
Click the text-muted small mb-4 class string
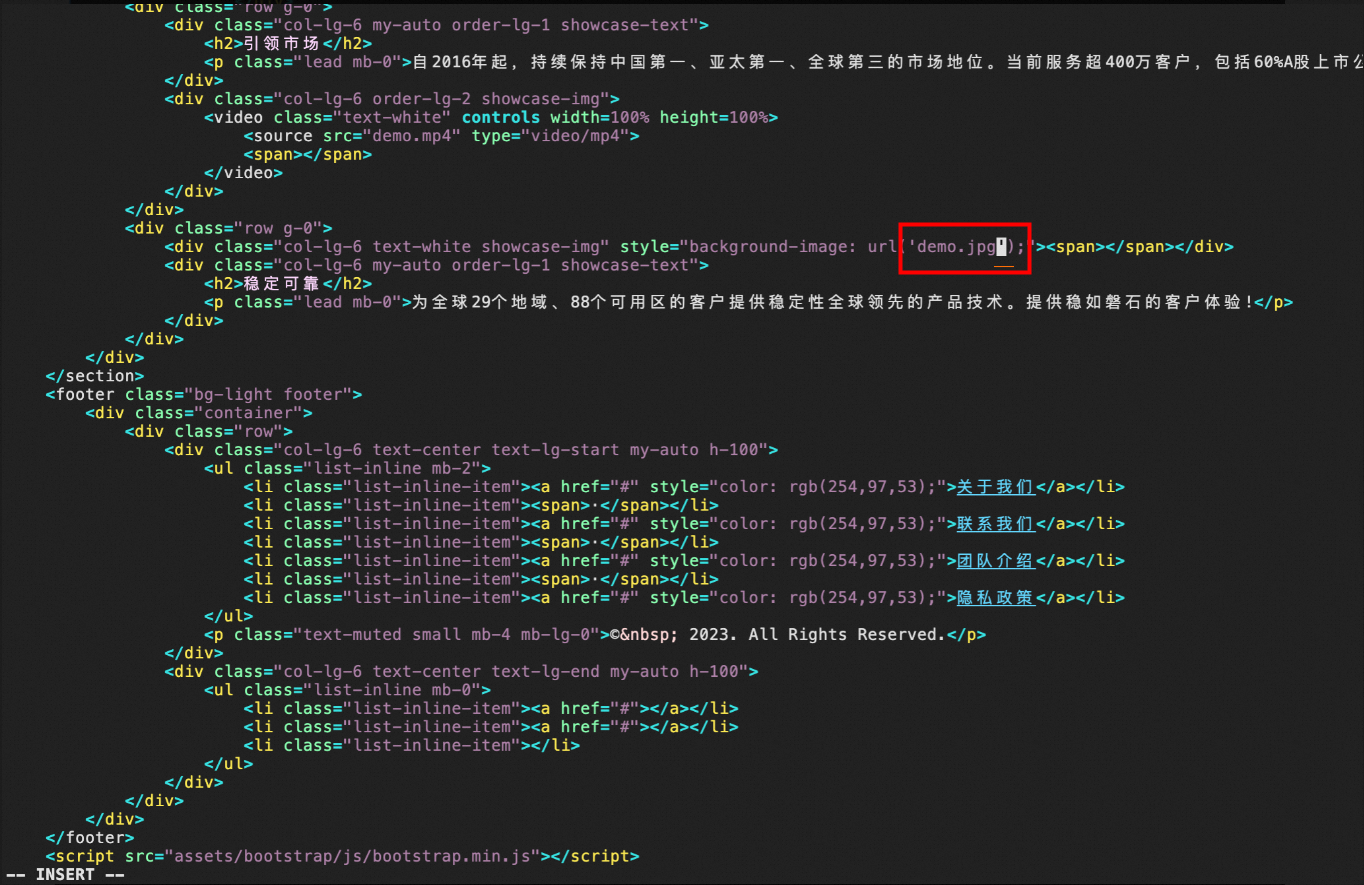click(x=446, y=635)
